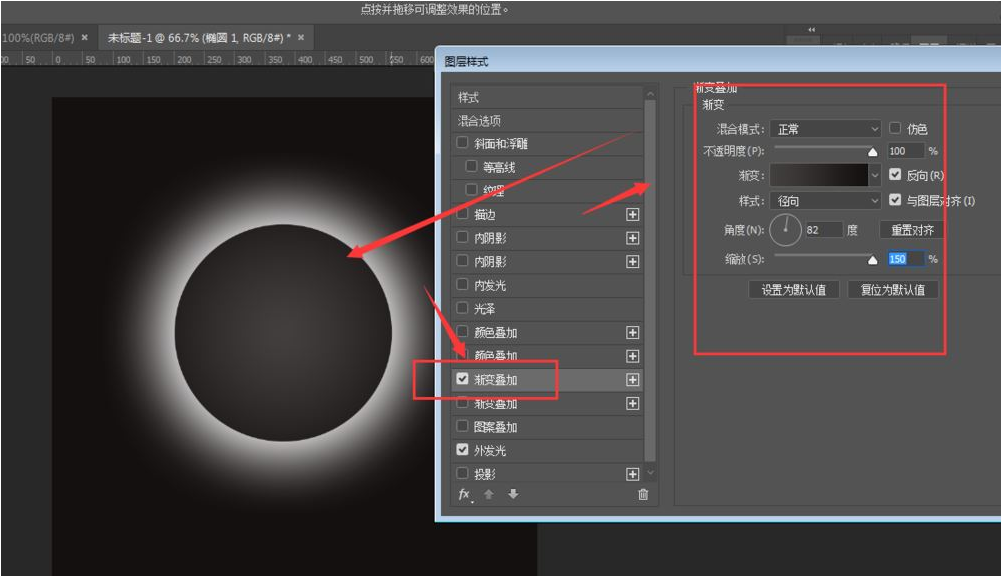The height and width of the screenshot is (576, 1005).
Task: Click the 设置为默认值 button
Action: (793, 290)
